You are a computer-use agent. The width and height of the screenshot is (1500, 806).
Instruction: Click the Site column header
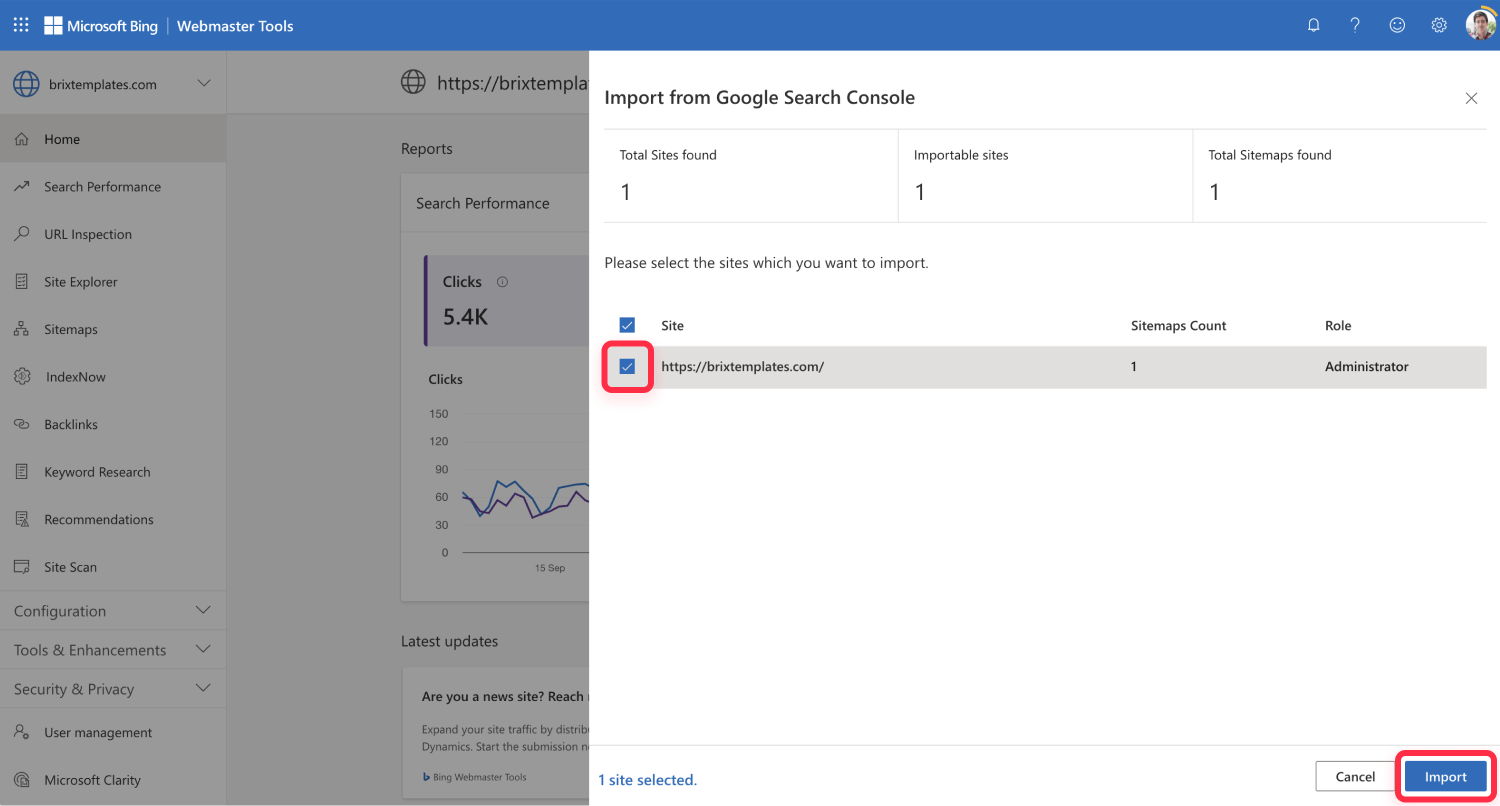tap(672, 326)
